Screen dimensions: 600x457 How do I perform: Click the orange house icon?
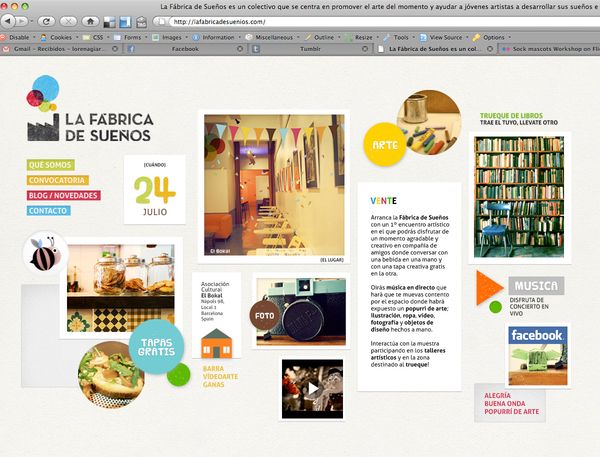217,344
